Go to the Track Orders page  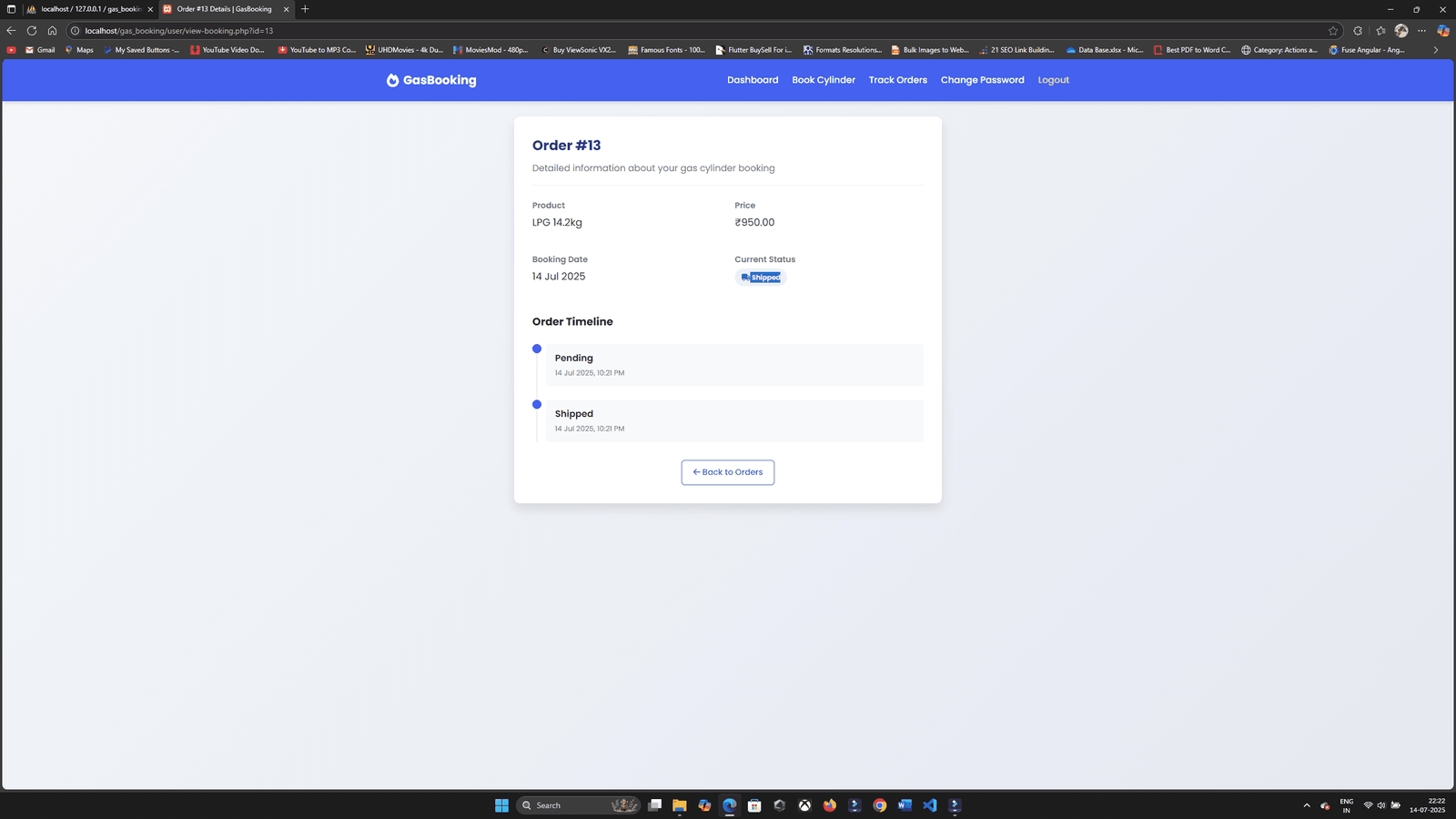(897, 80)
